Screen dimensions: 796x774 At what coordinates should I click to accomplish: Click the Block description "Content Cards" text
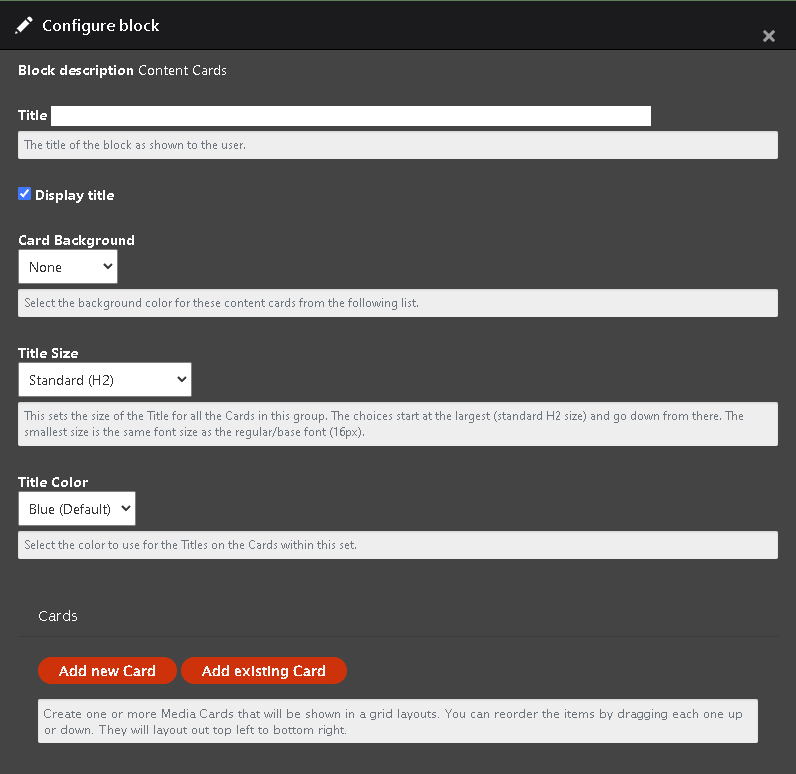coord(182,70)
